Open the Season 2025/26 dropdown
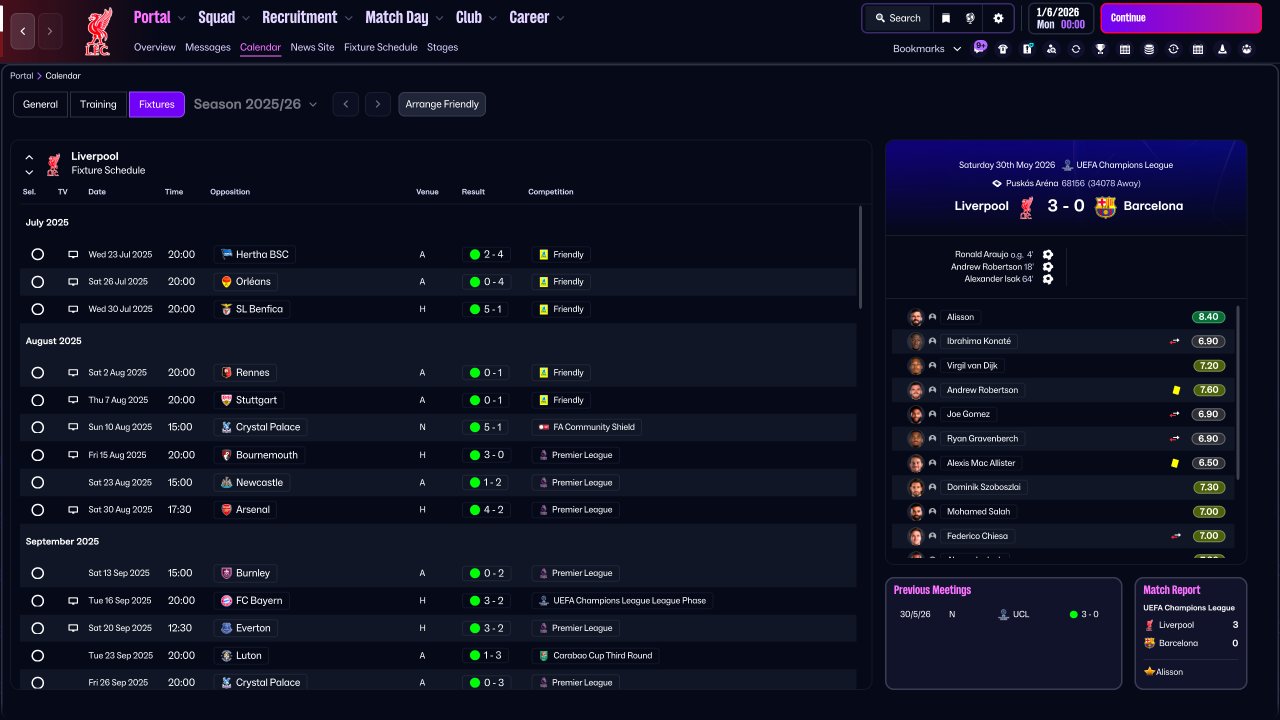Screen dimensions: 1280x720 [256, 104]
